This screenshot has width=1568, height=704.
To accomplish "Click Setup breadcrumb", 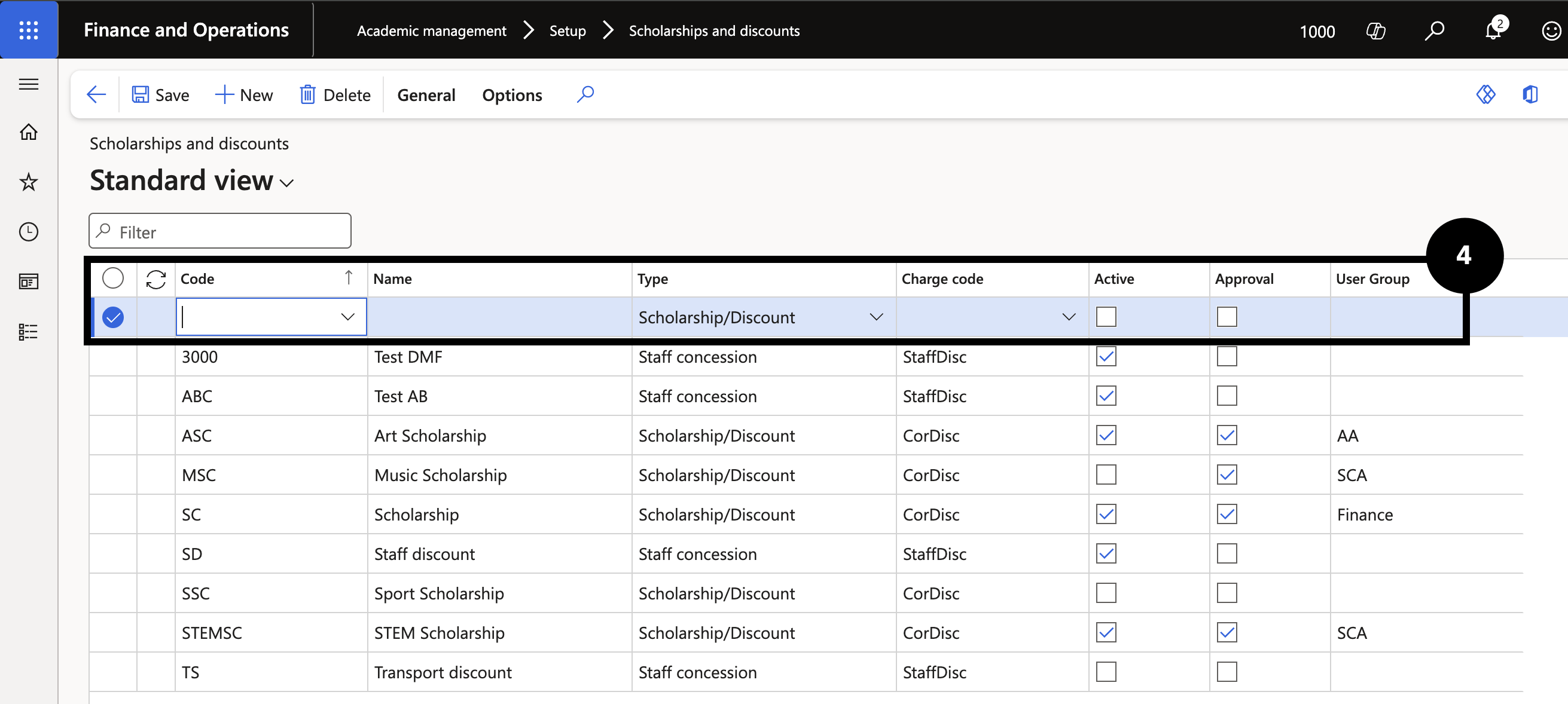I will pyautogui.click(x=568, y=30).
